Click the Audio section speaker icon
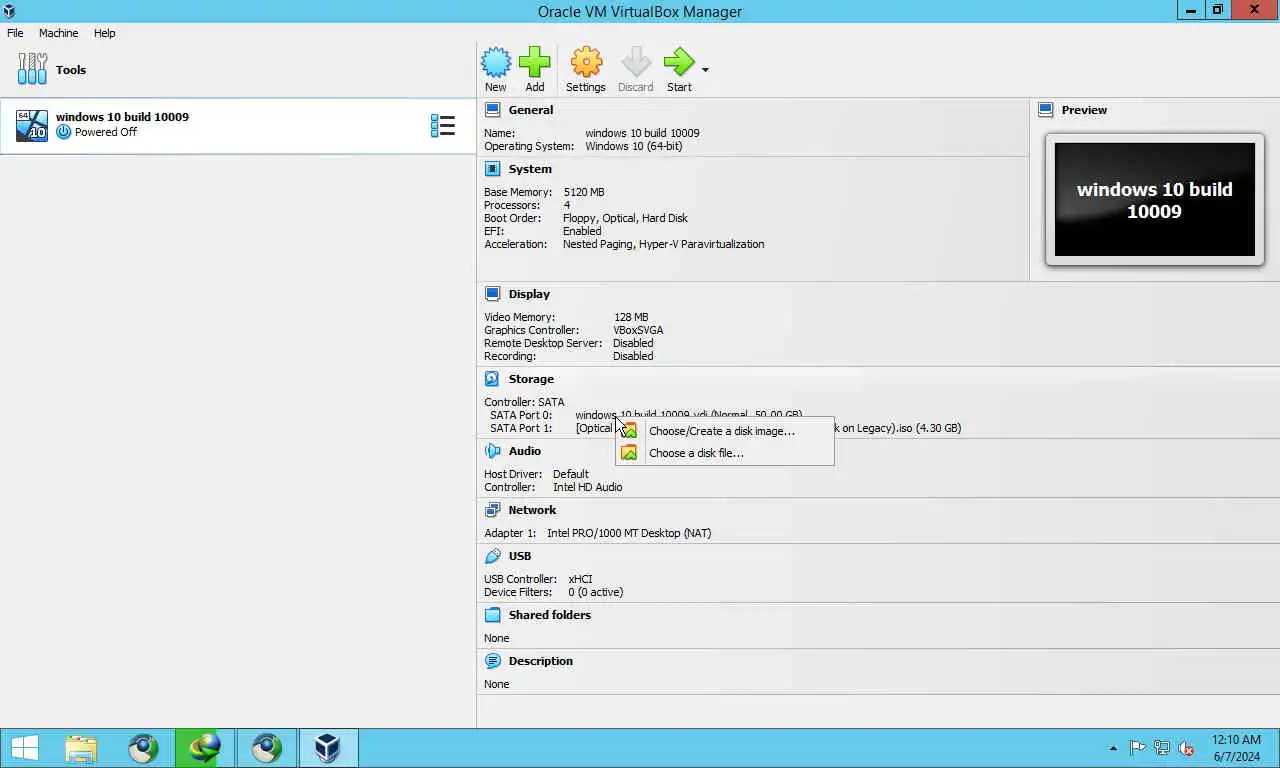 click(492, 451)
